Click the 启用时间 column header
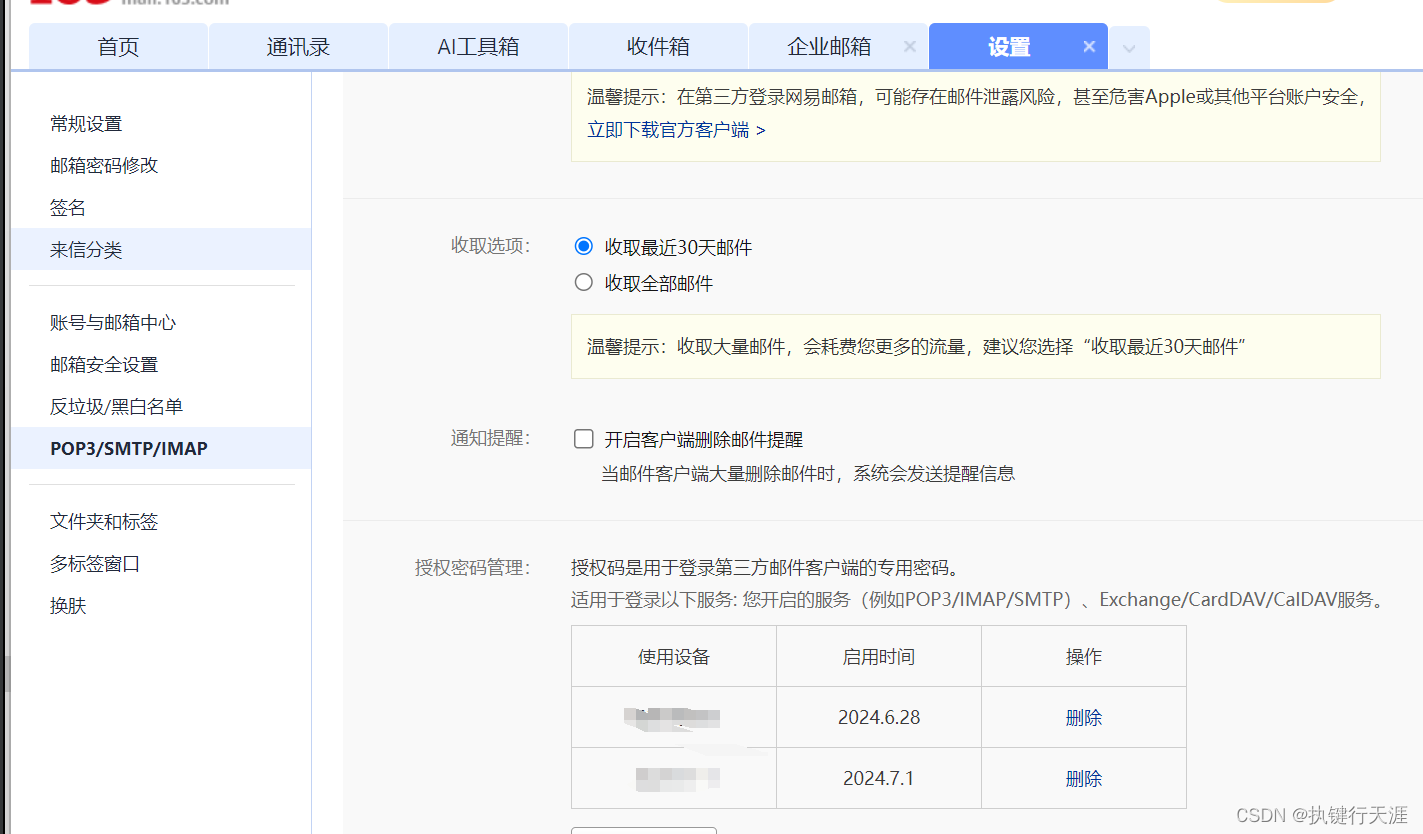The image size is (1423, 834). (879, 657)
